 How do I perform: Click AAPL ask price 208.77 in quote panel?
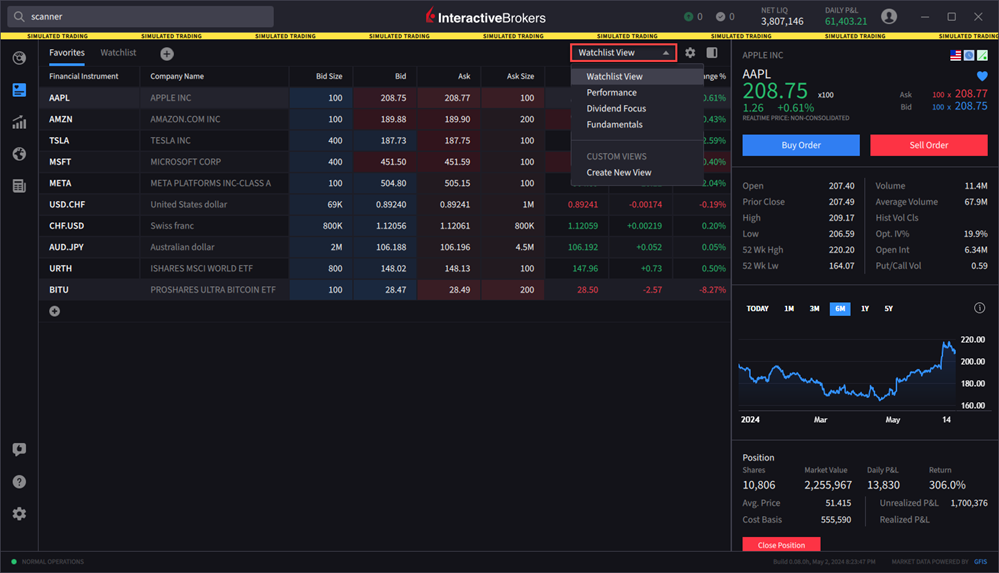pyautogui.click(x=971, y=94)
